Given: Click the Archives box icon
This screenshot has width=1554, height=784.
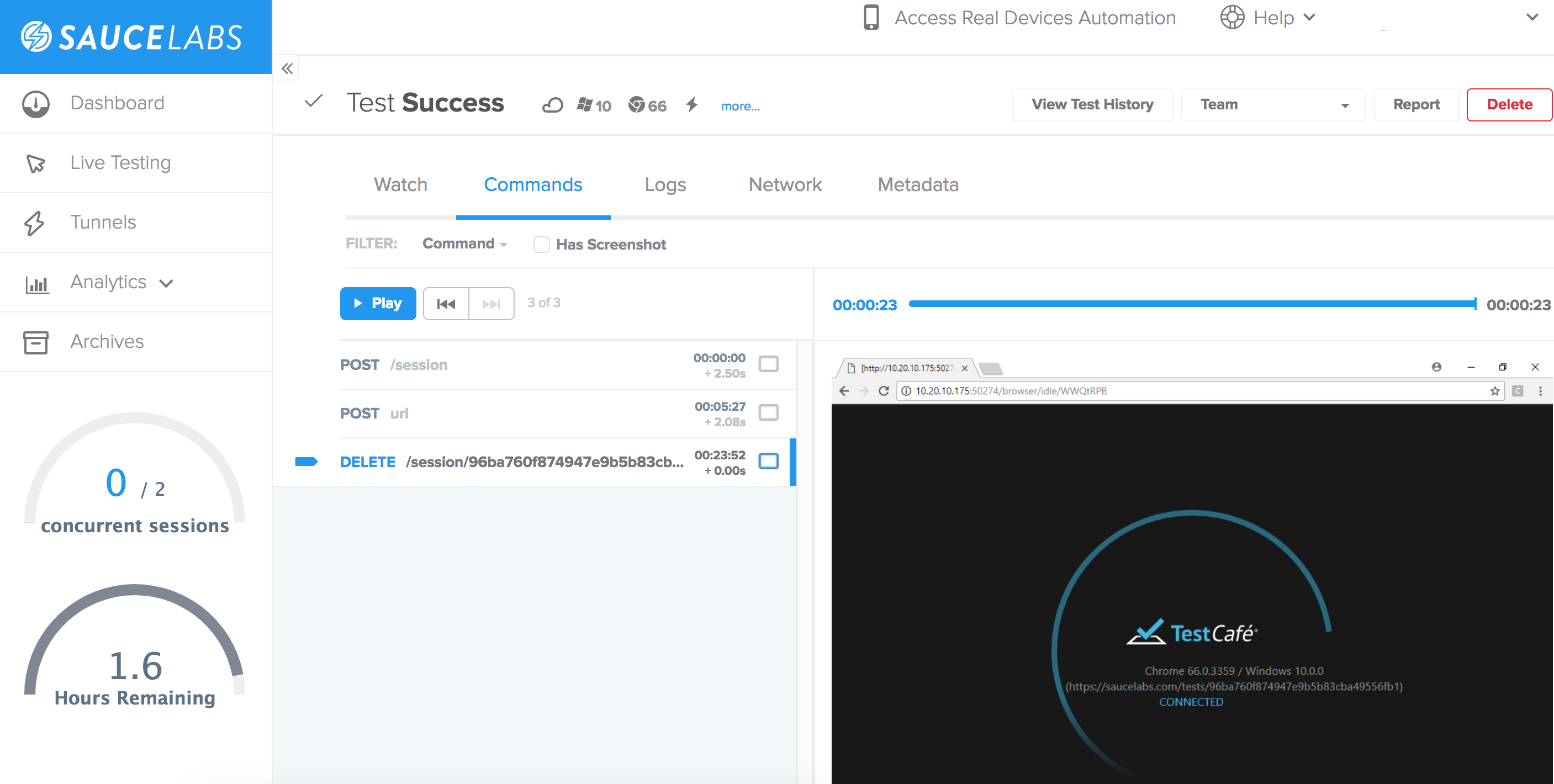Looking at the screenshot, I should click(35, 342).
